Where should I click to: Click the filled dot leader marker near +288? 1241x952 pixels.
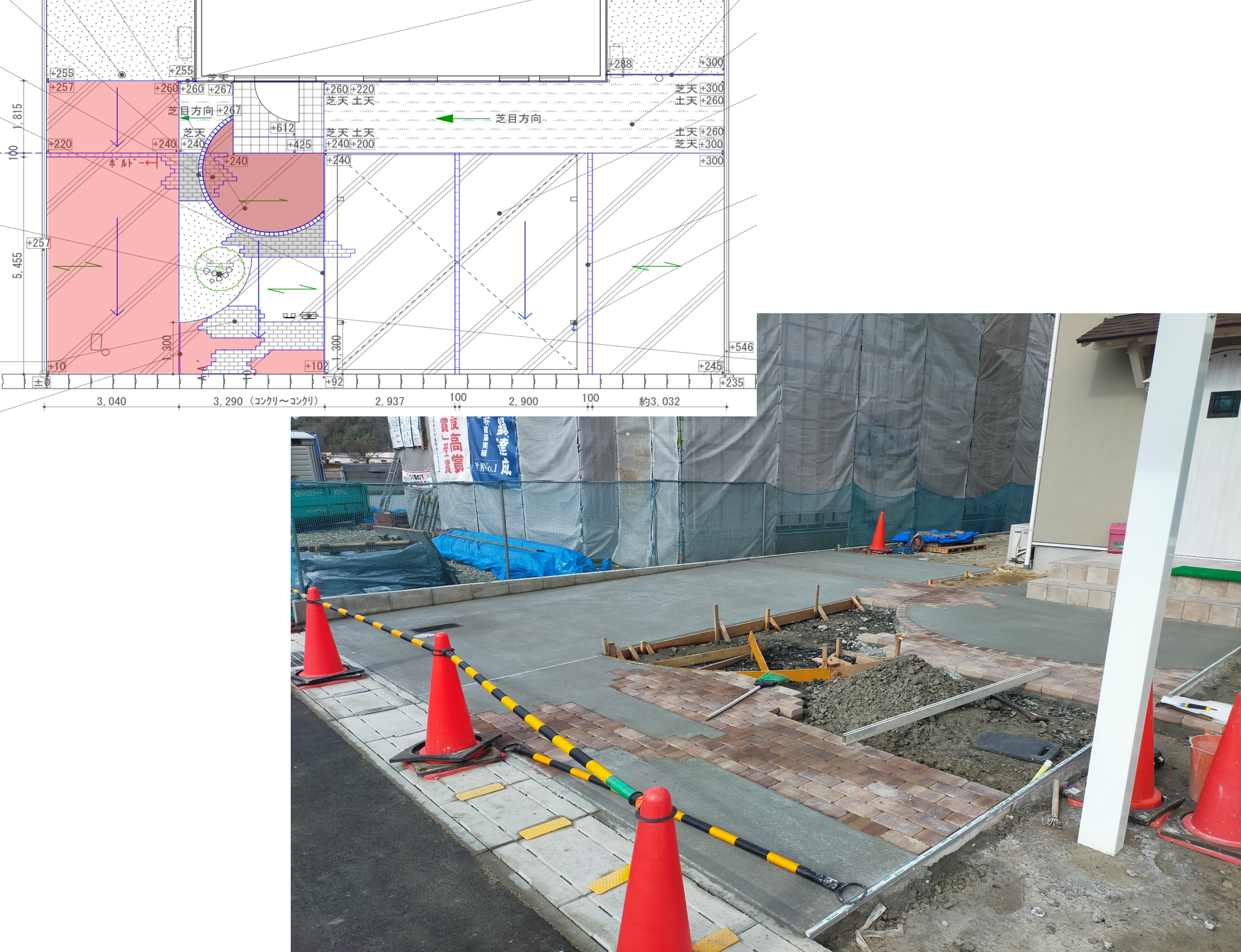(671, 75)
